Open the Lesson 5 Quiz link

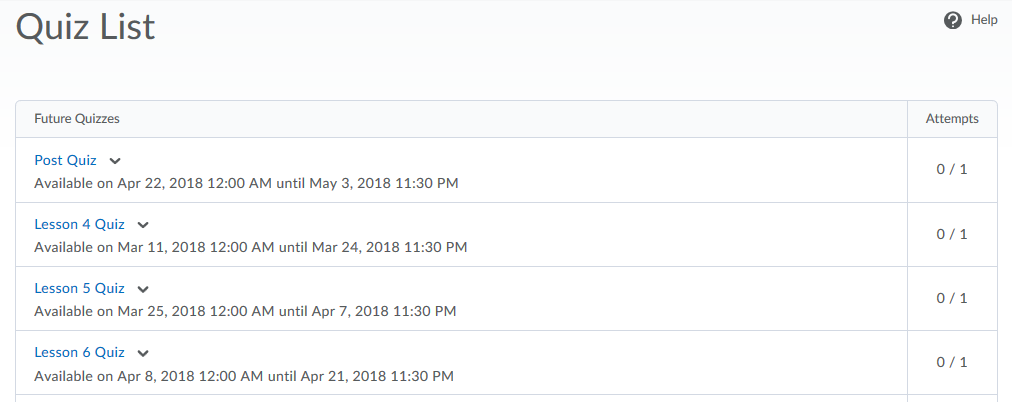[79, 288]
